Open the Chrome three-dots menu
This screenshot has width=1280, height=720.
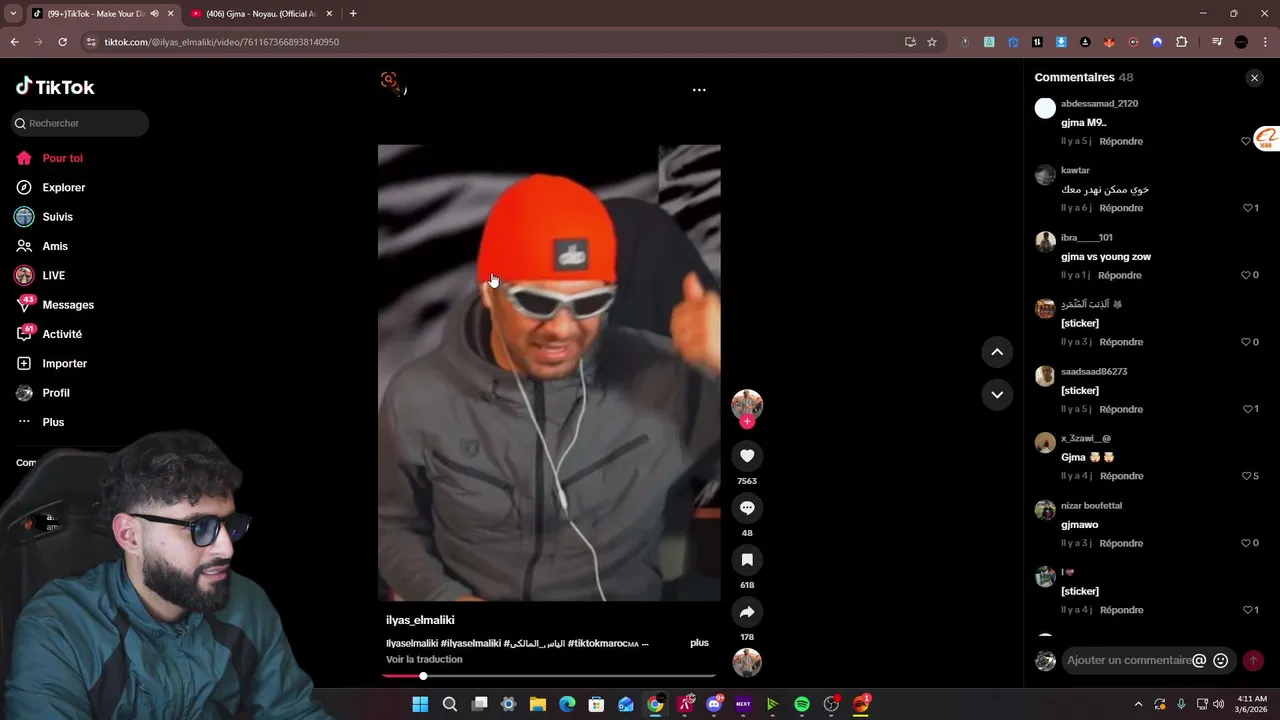point(1266,42)
